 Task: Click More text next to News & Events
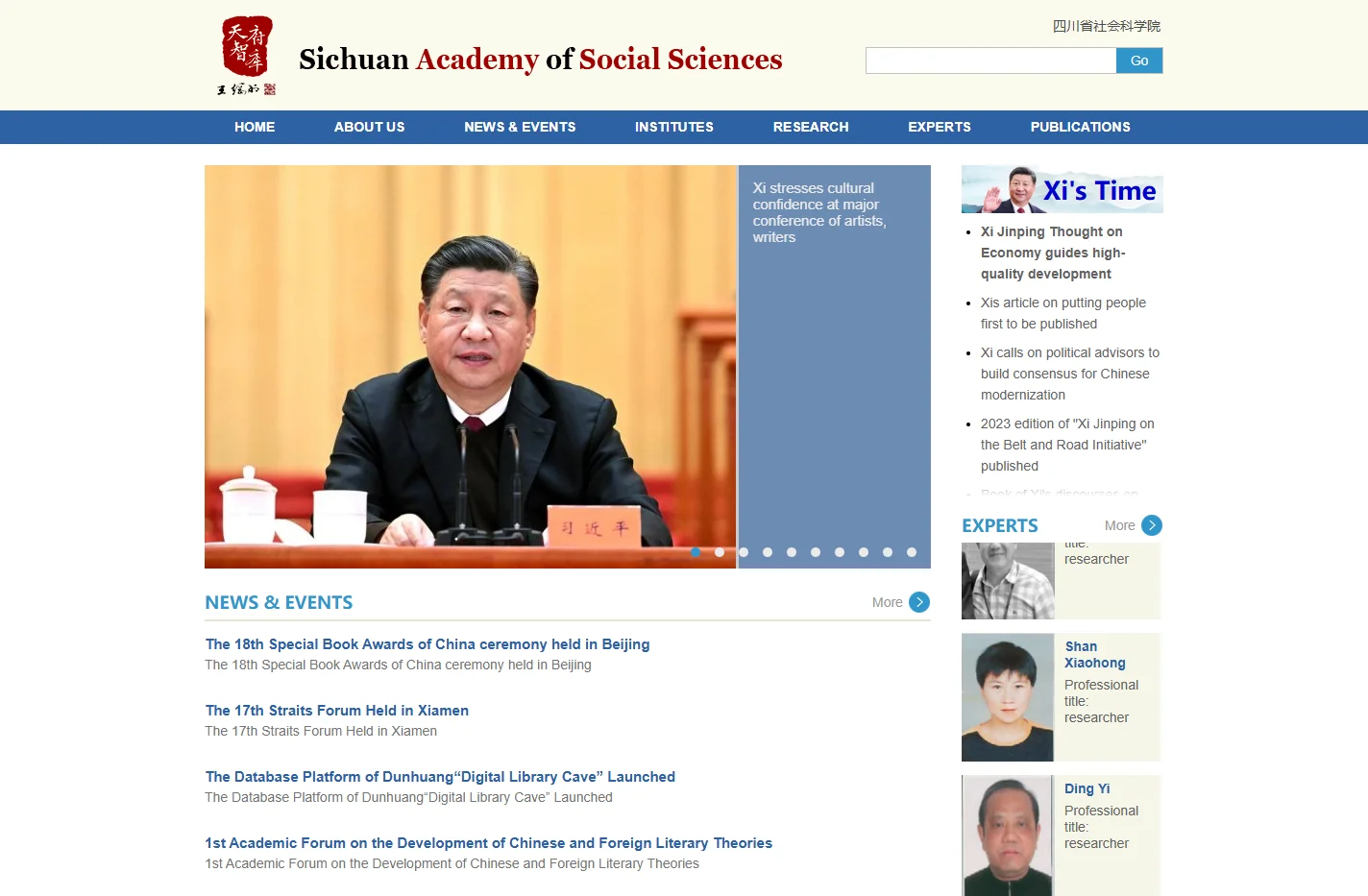(887, 602)
